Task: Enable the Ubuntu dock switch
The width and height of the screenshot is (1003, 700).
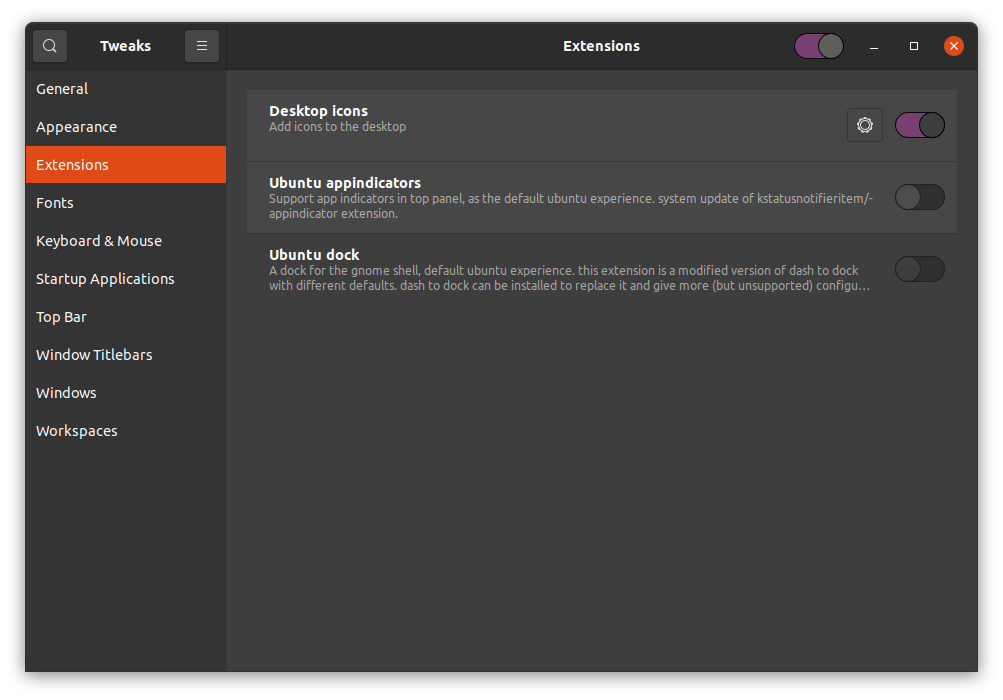Action: click(x=919, y=269)
